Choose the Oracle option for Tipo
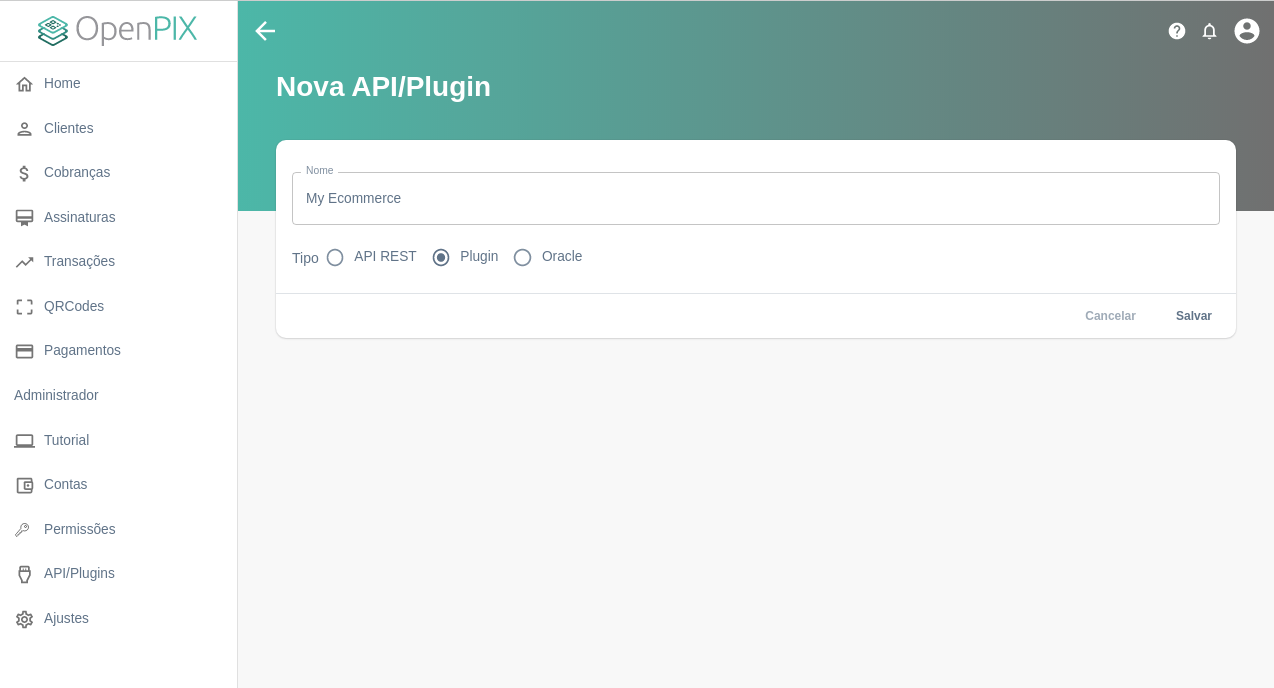Screen dimensions: 1274x688 pos(522,257)
